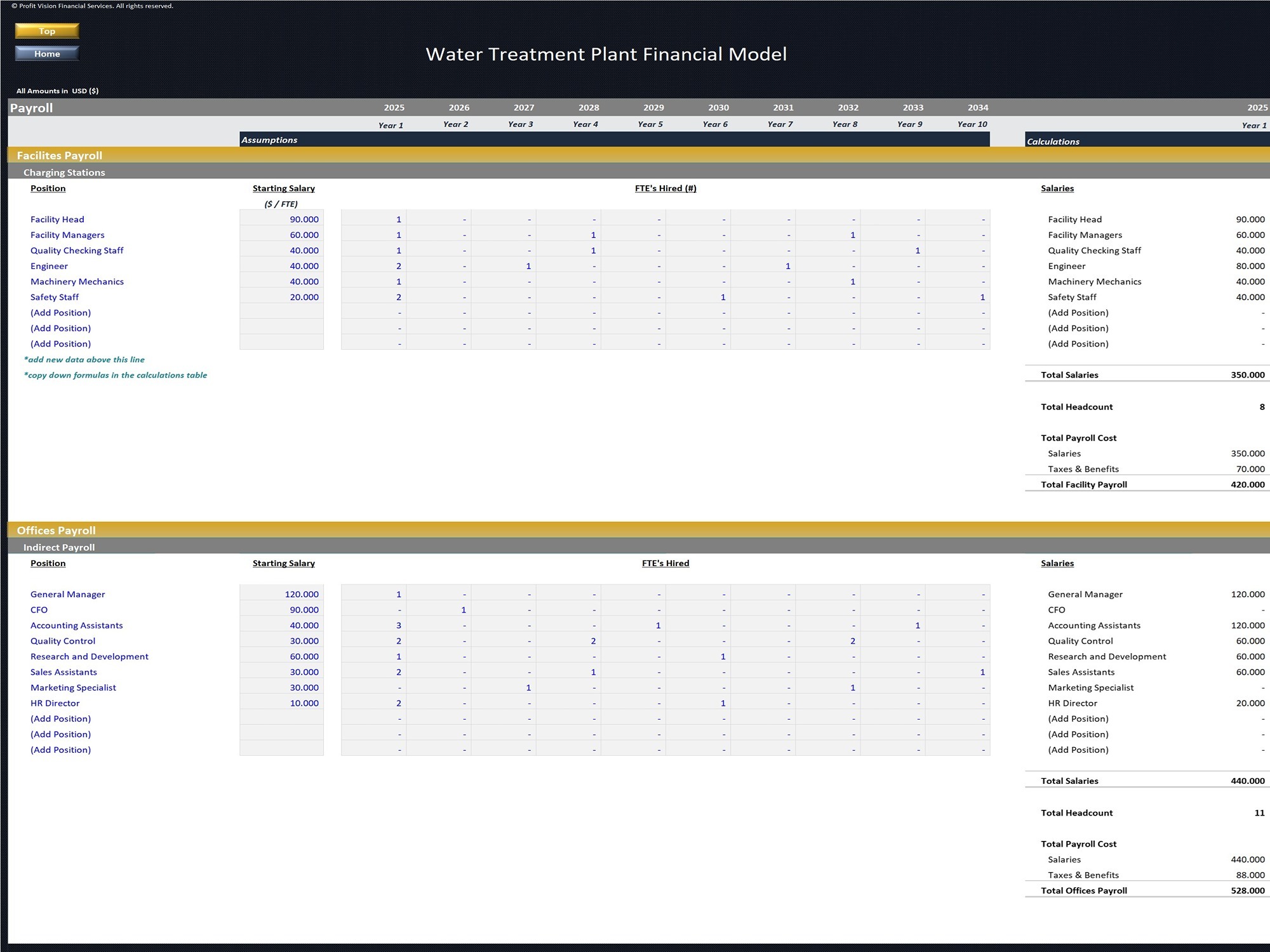
Task: Click the Water Treatment Plant Financial Model title
Action: [x=606, y=54]
